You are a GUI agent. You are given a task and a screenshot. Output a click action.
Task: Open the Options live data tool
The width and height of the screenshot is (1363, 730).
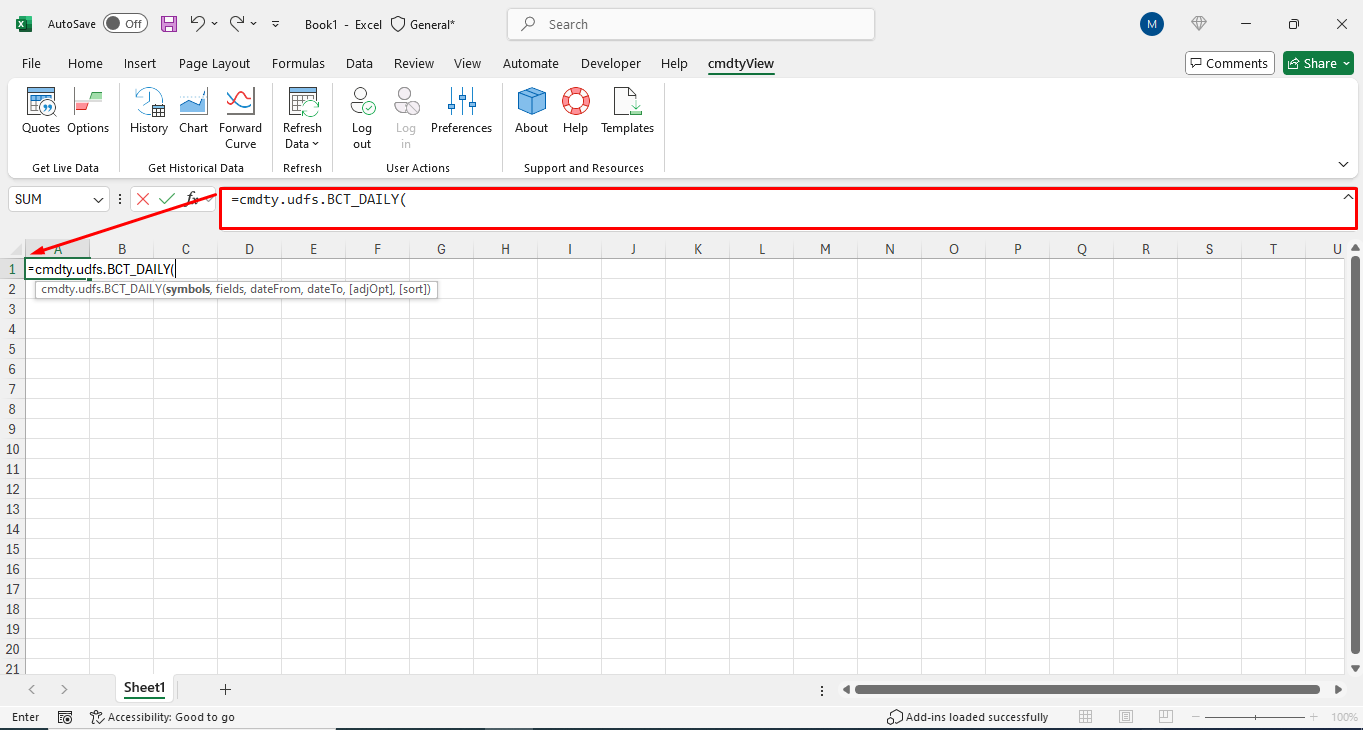point(88,111)
